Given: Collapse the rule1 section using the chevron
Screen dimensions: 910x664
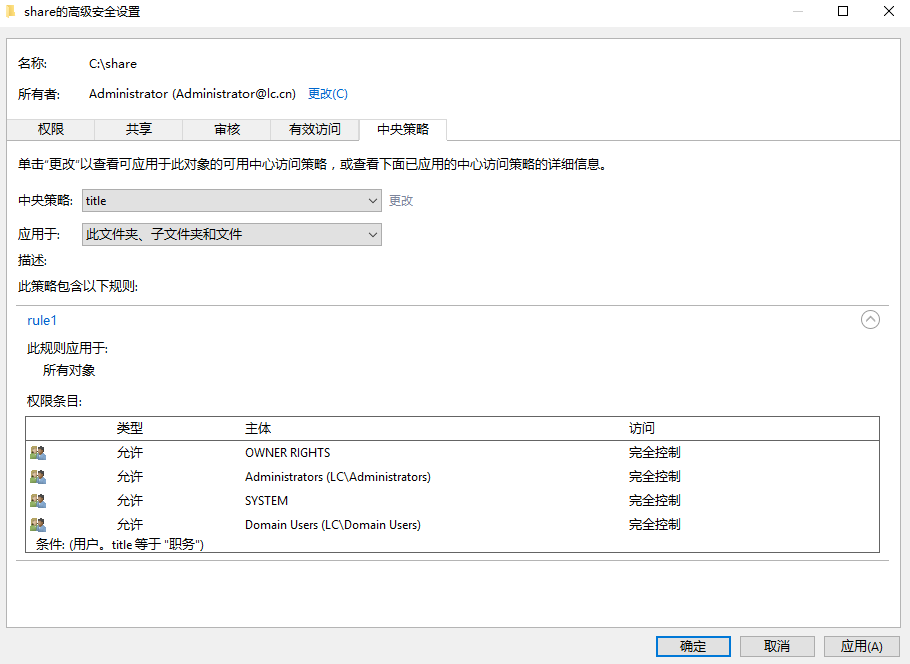Looking at the screenshot, I should [x=870, y=319].
